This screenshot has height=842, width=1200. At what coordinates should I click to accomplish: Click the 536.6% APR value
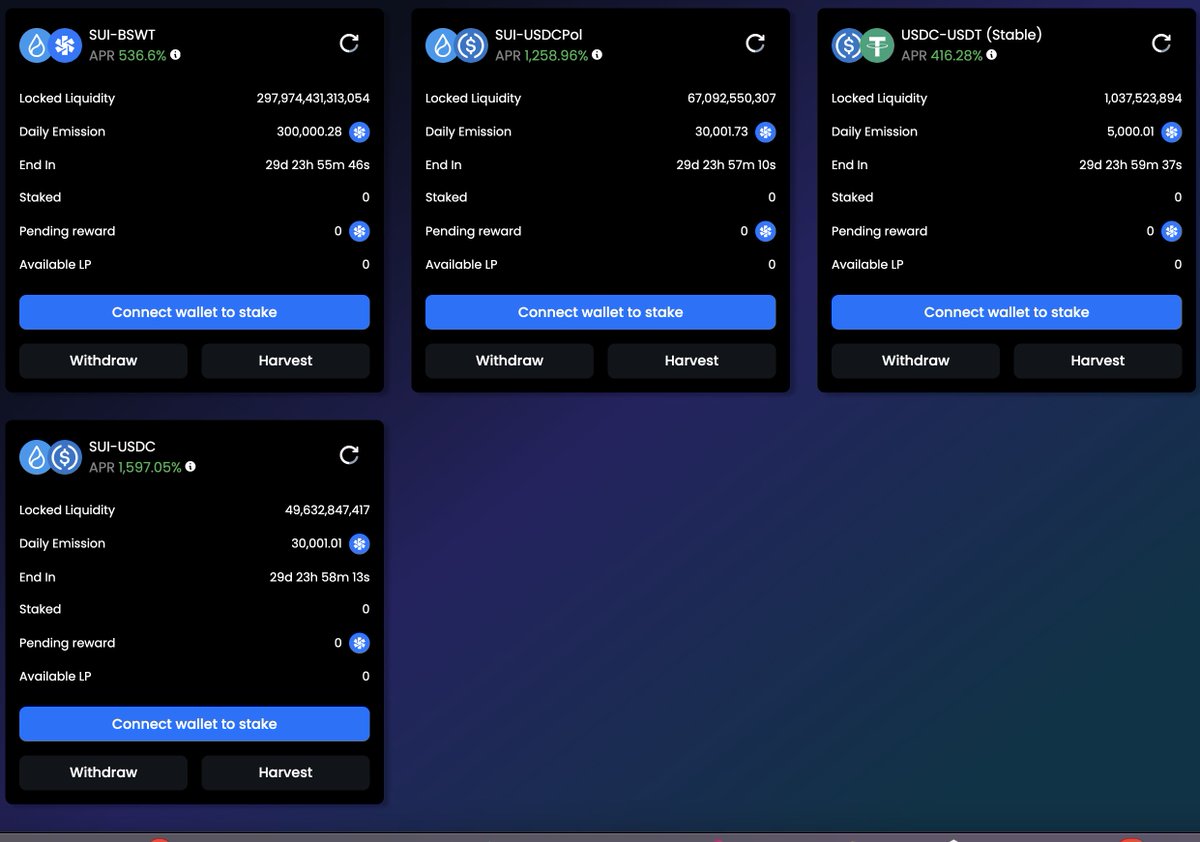143,56
